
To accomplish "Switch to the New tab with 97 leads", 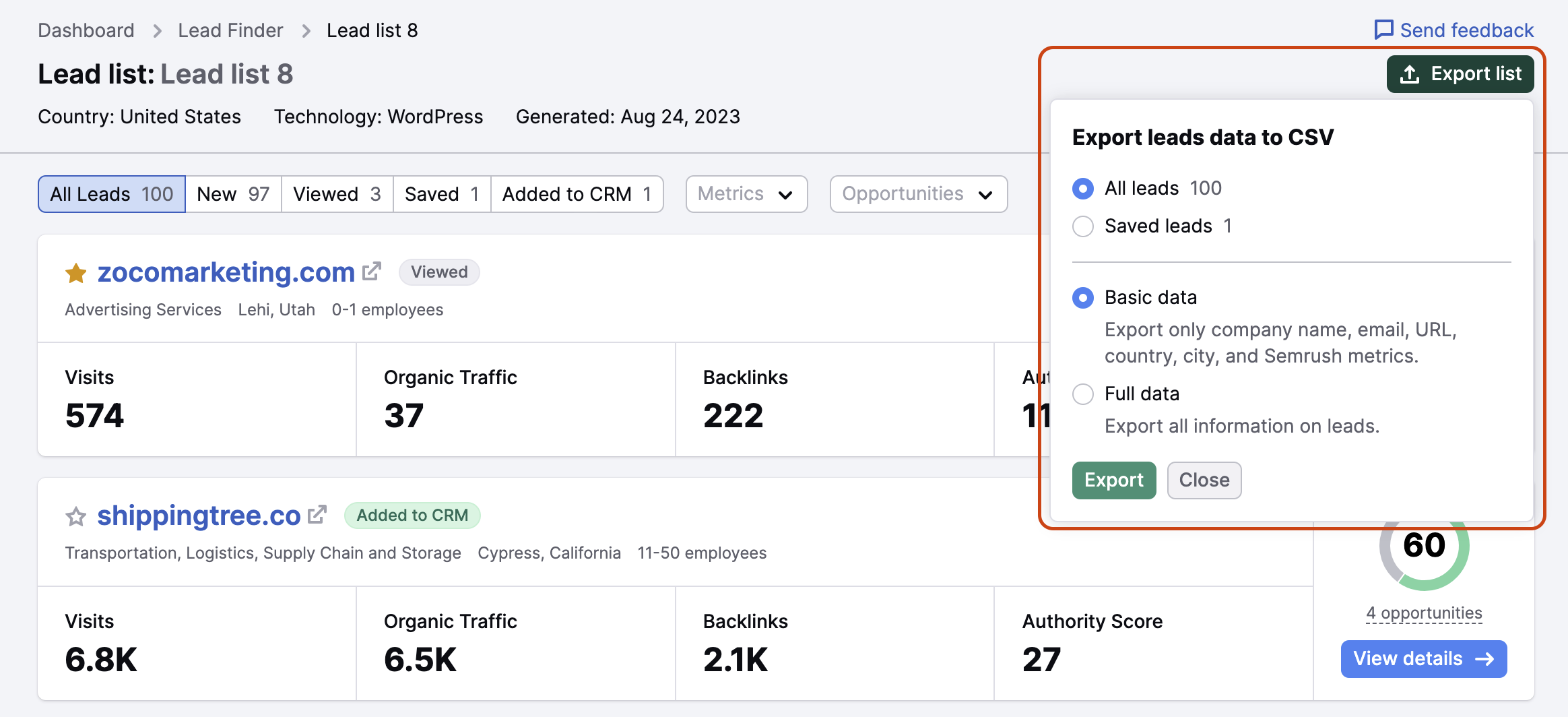I will (233, 194).
